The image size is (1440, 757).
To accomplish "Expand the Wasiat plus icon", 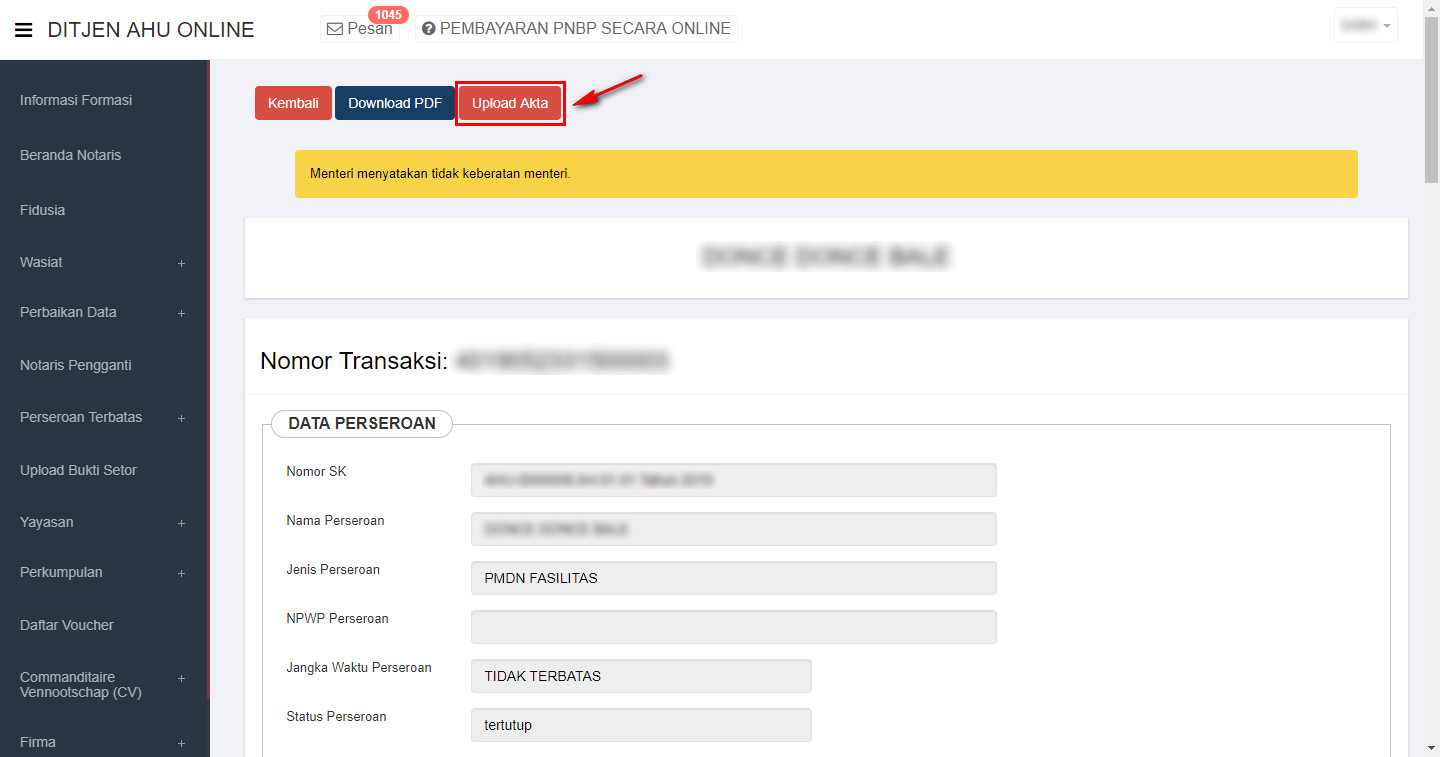I will [x=181, y=263].
